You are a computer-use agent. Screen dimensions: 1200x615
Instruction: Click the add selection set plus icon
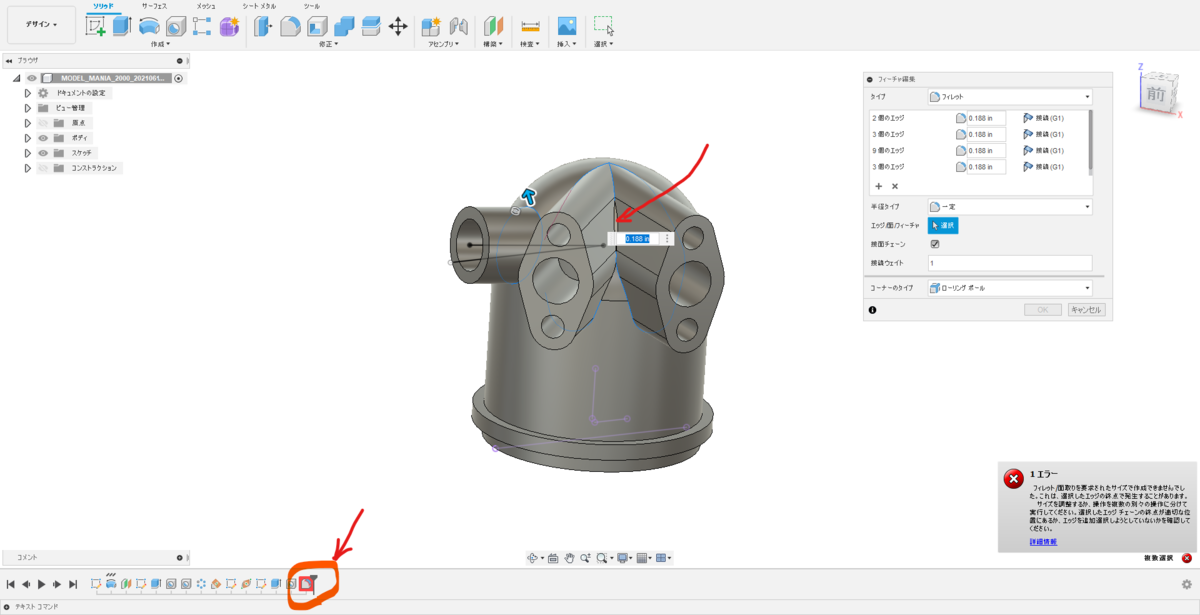[879, 186]
